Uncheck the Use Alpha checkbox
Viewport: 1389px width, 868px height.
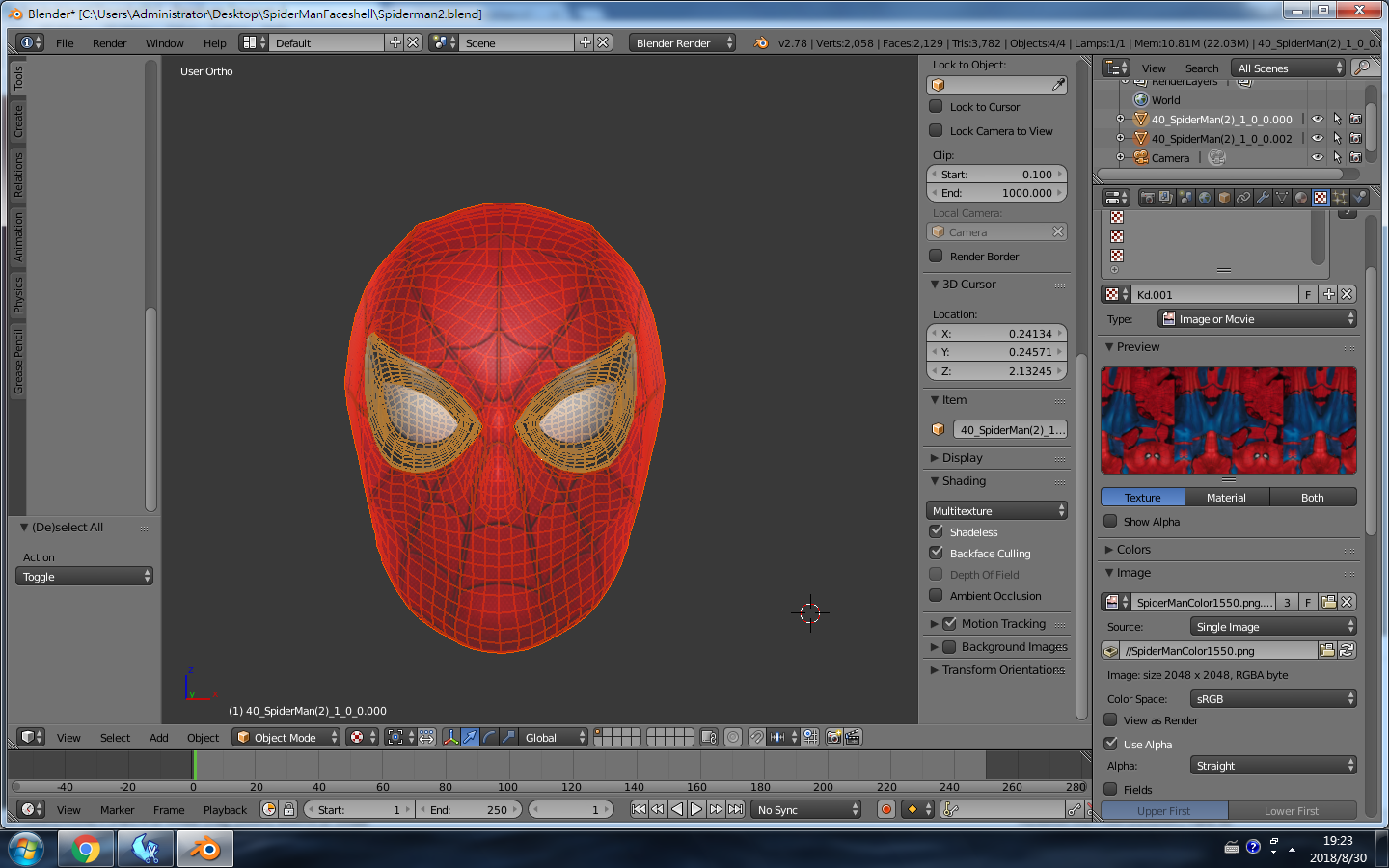1110,743
